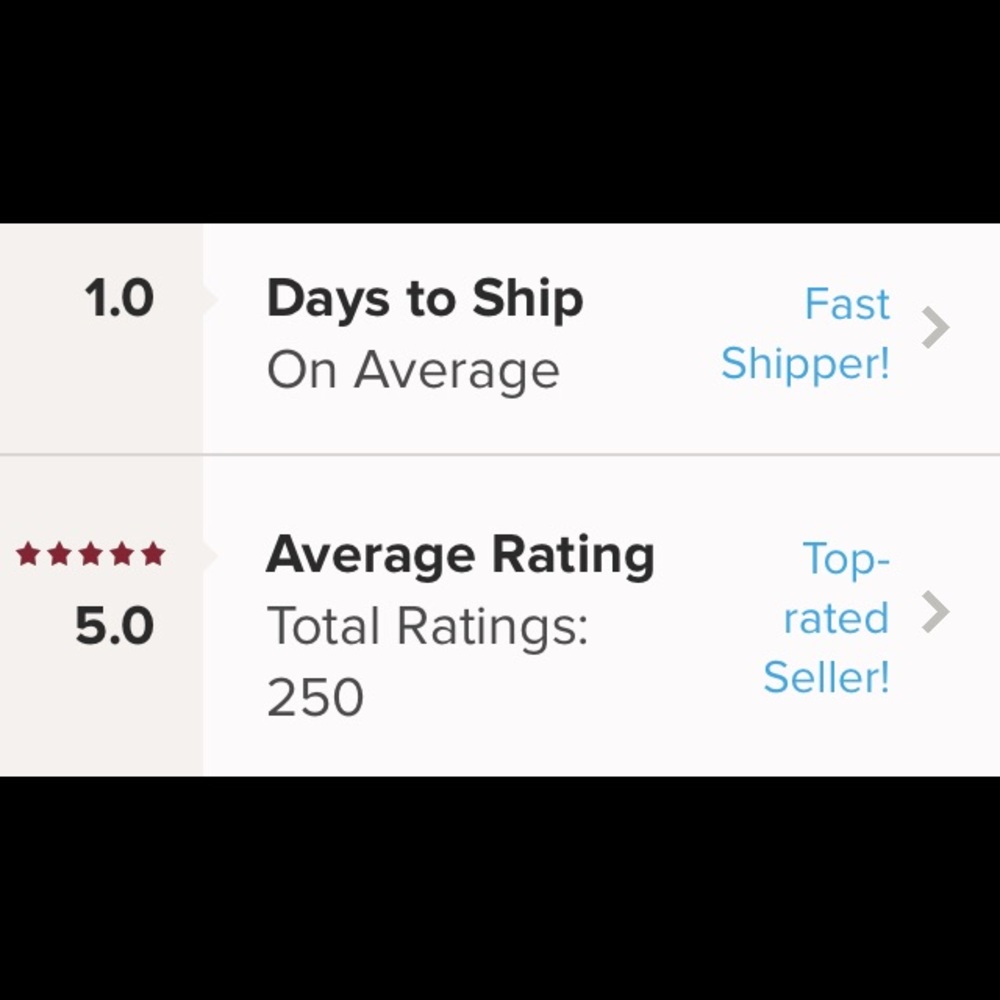
Task: Expand the Days to Ship row chevron
Action: click(934, 328)
